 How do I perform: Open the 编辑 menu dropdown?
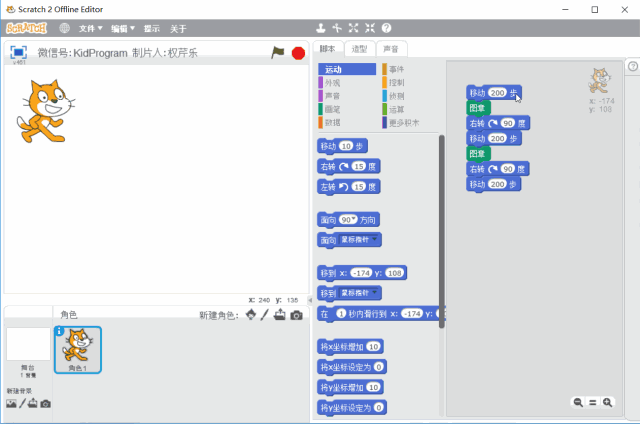coord(123,29)
